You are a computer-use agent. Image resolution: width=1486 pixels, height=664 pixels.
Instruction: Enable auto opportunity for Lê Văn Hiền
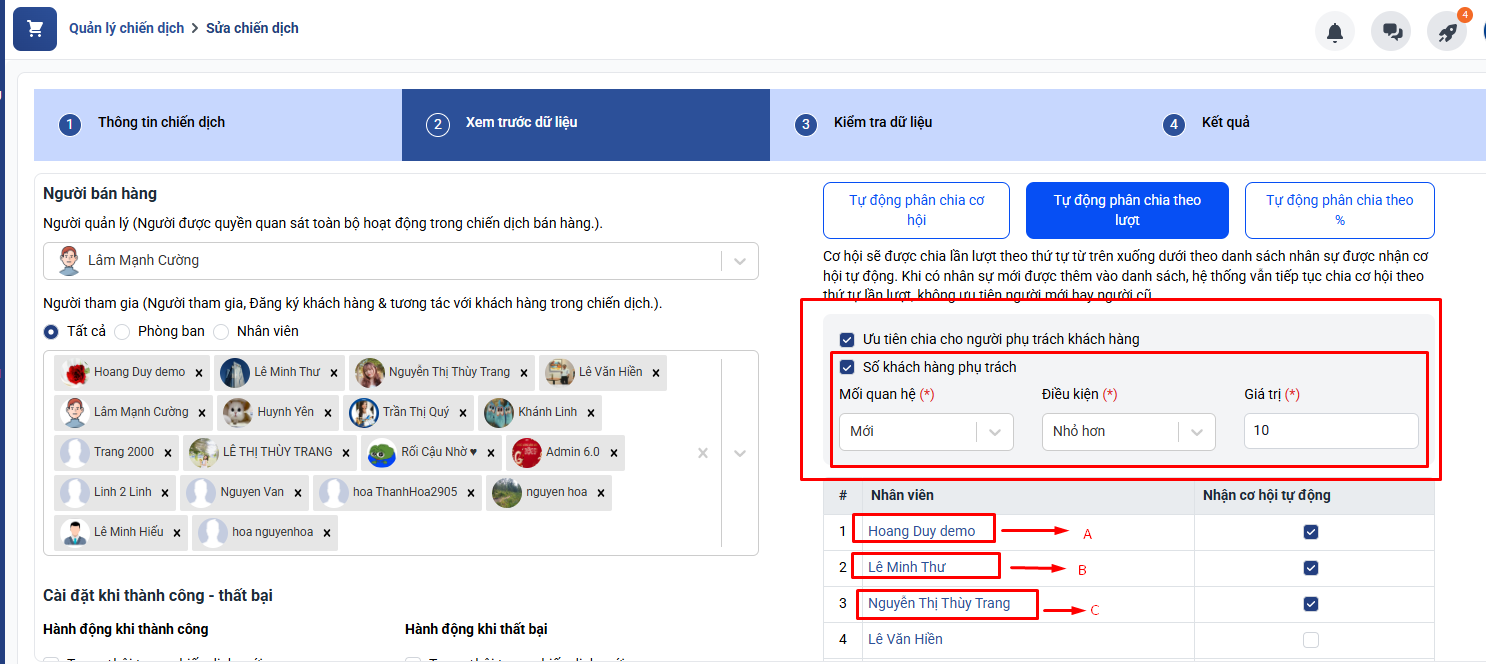click(1310, 639)
